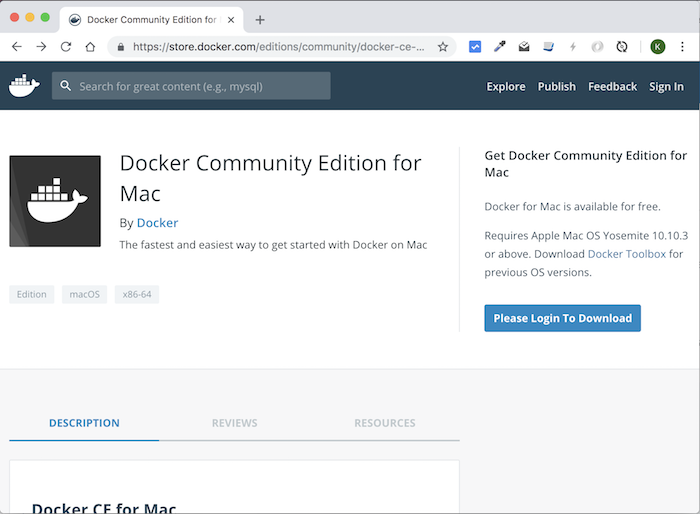Screen dimensions: 700x514
Task: Open the browser home page icon
Action: point(90,46)
